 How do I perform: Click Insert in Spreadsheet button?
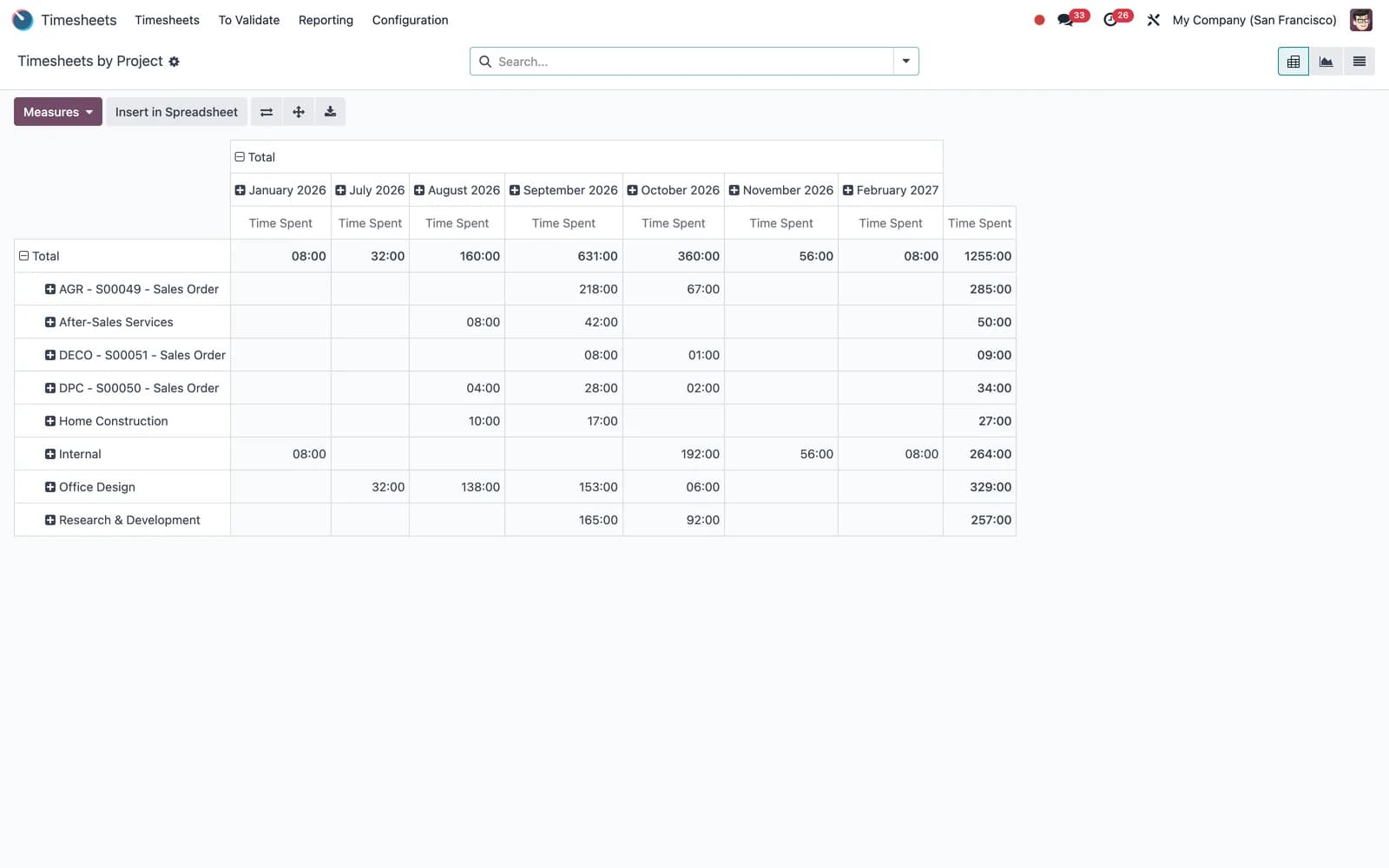[176, 112]
